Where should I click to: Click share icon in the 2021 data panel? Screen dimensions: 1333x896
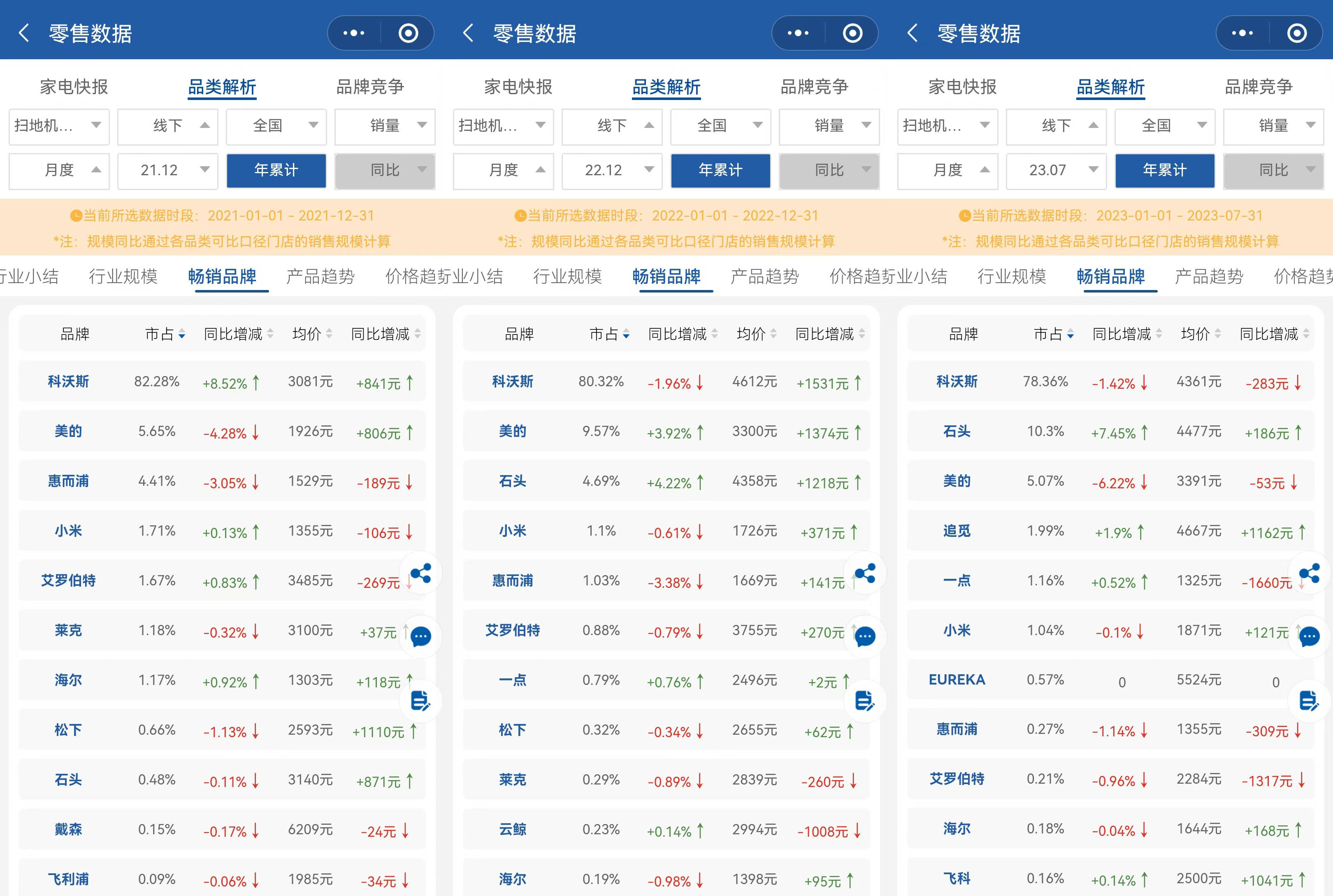coord(421,573)
